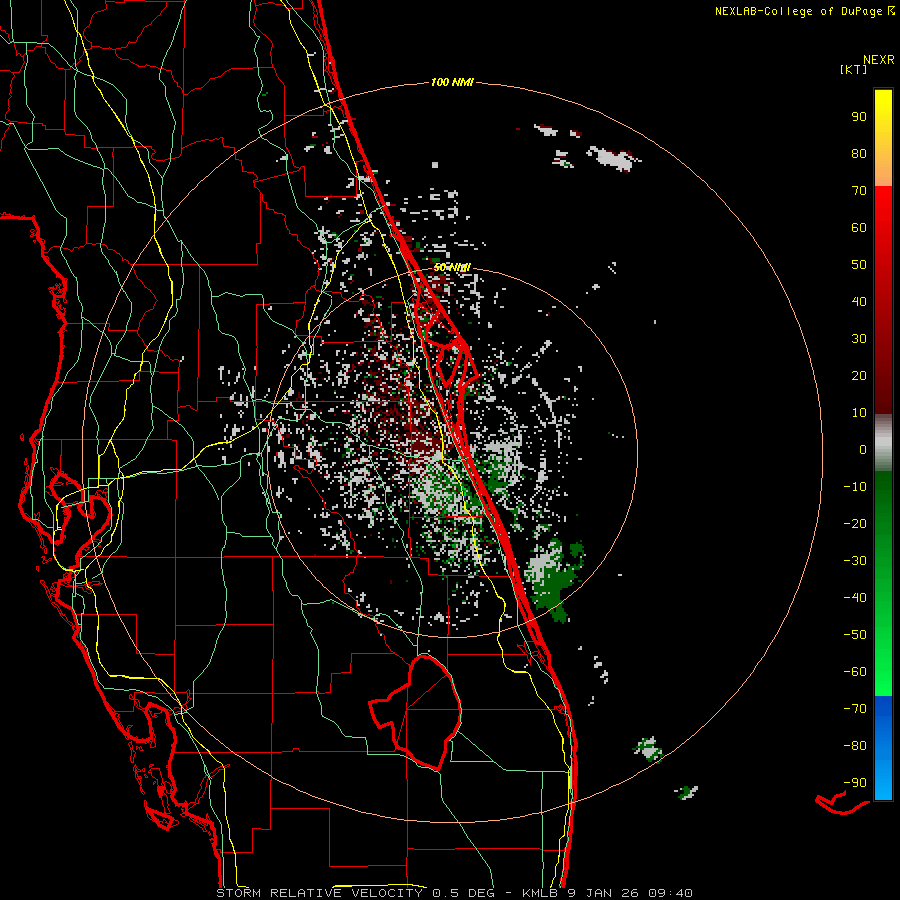The image size is (900, 900).
Task: Click the NEXLAB-College of DuPage title text
Action: [798, 11]
